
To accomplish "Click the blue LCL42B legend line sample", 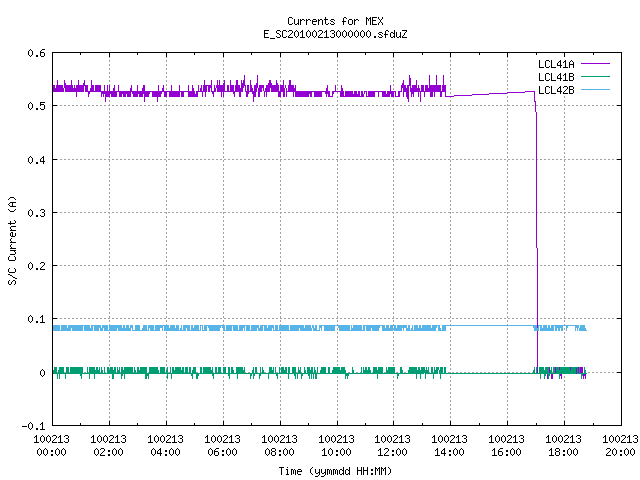I will pos(595,90).
